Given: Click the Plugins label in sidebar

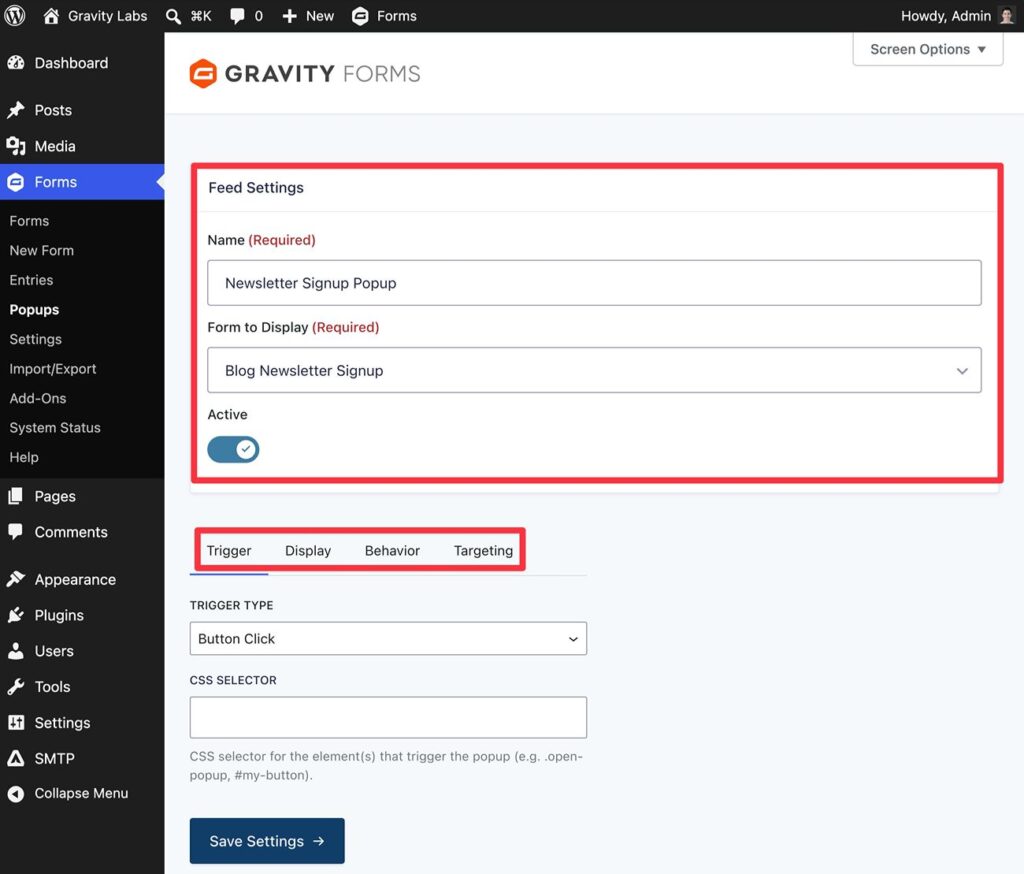Looking at the screenshot, I should [59, 615].
